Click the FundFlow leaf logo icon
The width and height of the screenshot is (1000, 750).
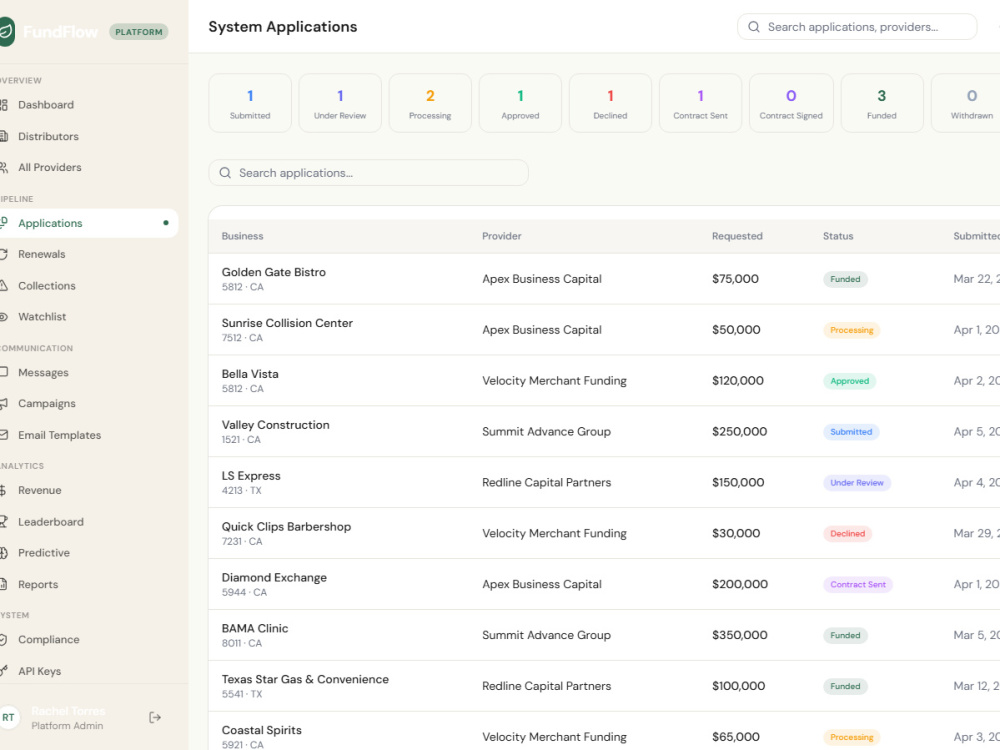click(x=6, y=31)
